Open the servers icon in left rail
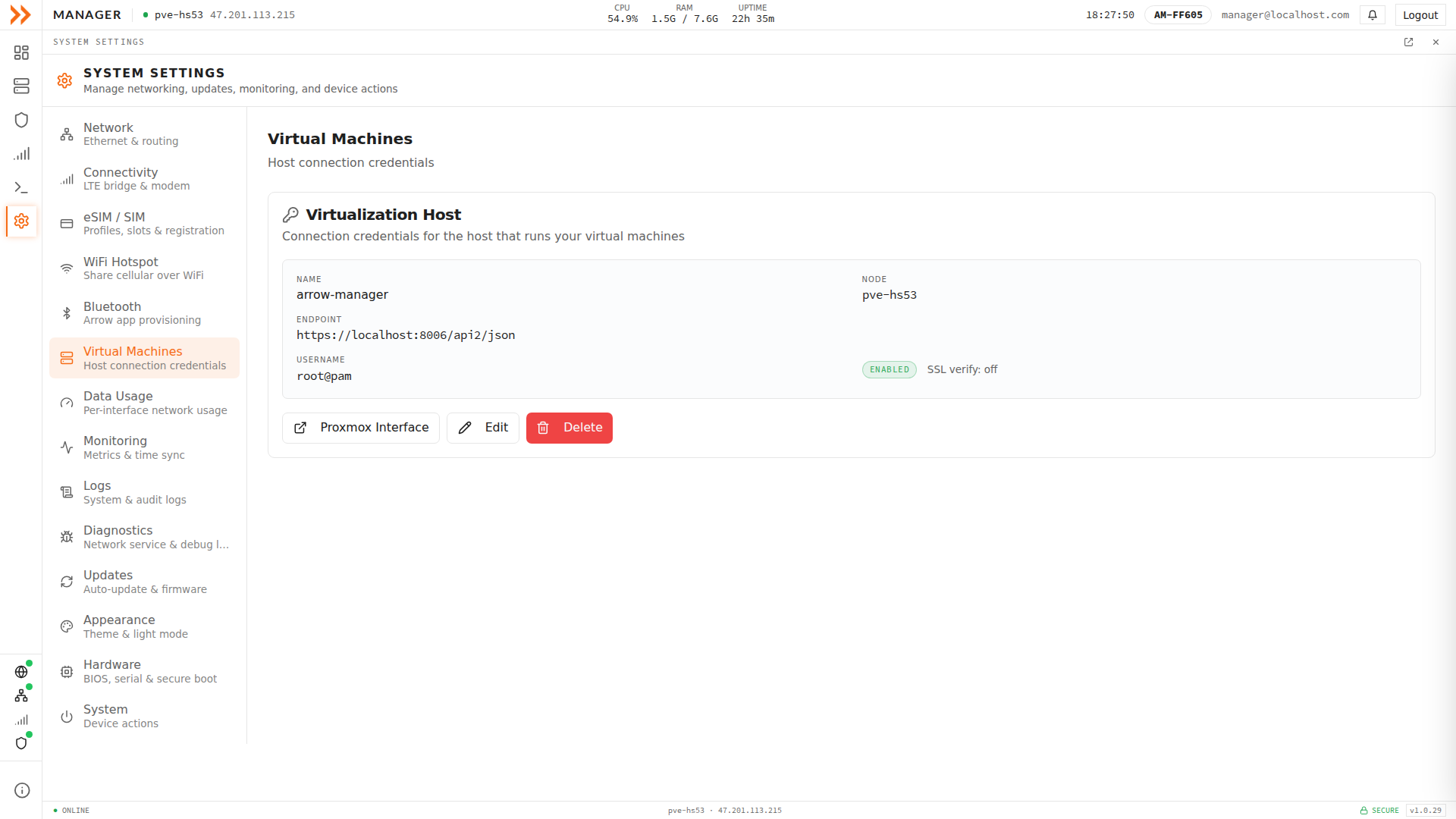Image resolution: width=1456 pixels, height=819 pixels. click(x=21, y=86)
